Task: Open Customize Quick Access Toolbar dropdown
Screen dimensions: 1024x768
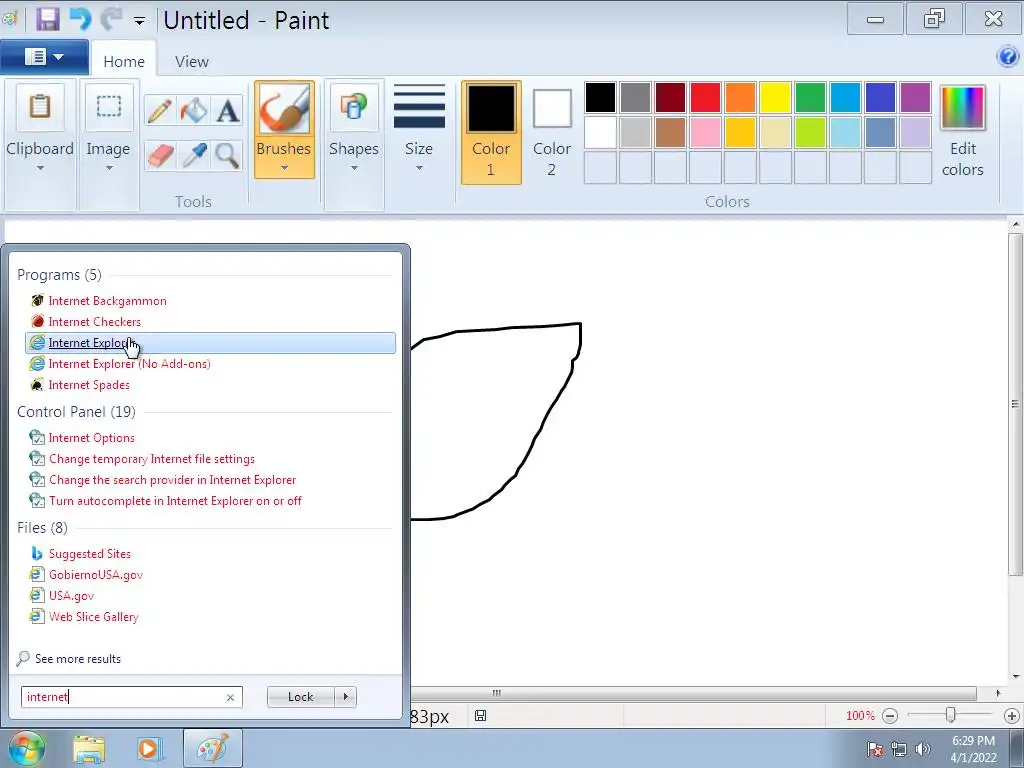Action: coord(139,21)
